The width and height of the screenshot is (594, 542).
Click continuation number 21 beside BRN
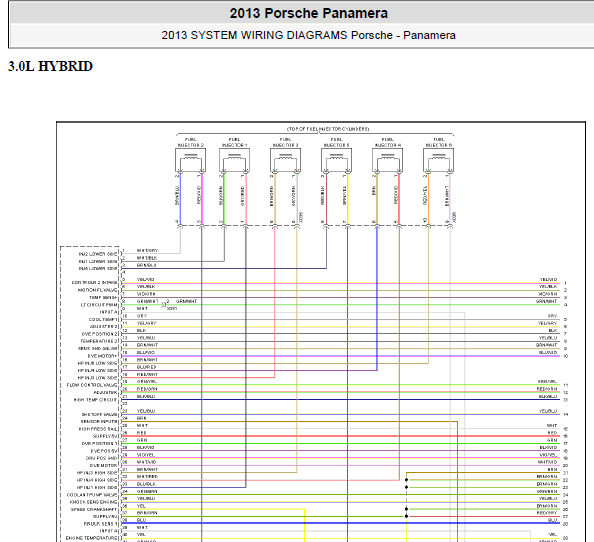pyautogui.click(x=565, y=473)
